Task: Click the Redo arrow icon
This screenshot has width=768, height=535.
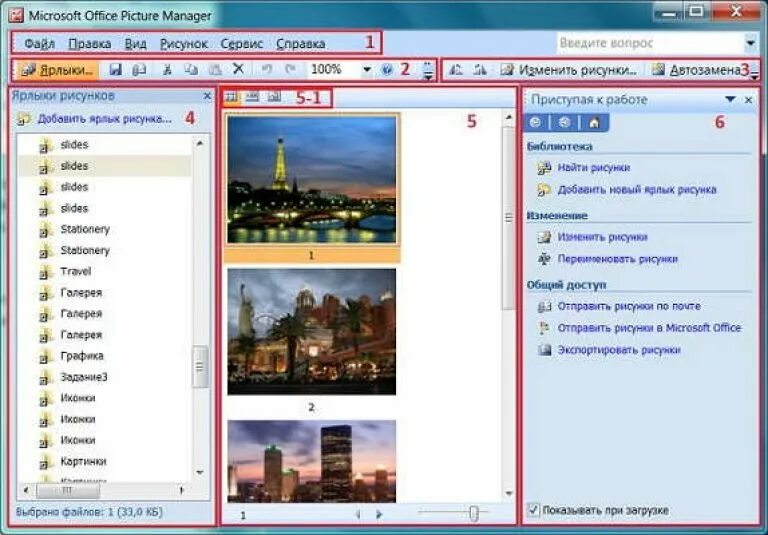Action: (x=290, y=70)
